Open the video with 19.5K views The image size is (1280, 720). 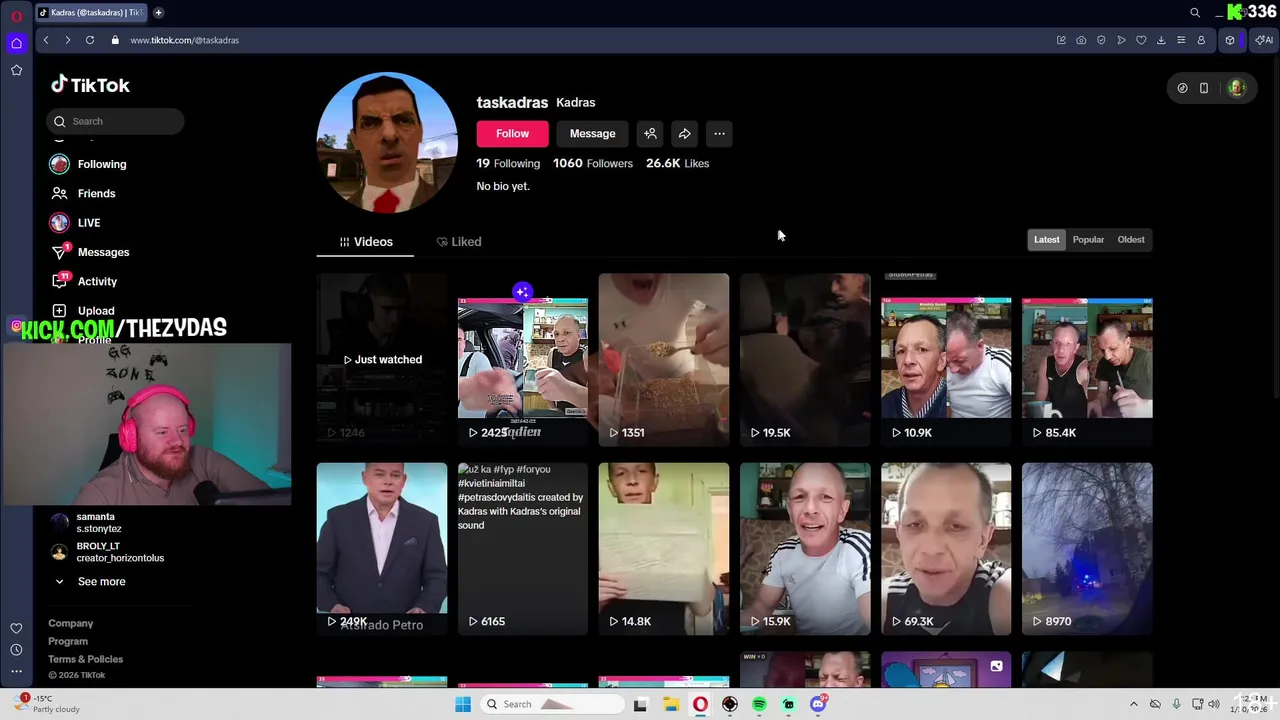[805, 360]
